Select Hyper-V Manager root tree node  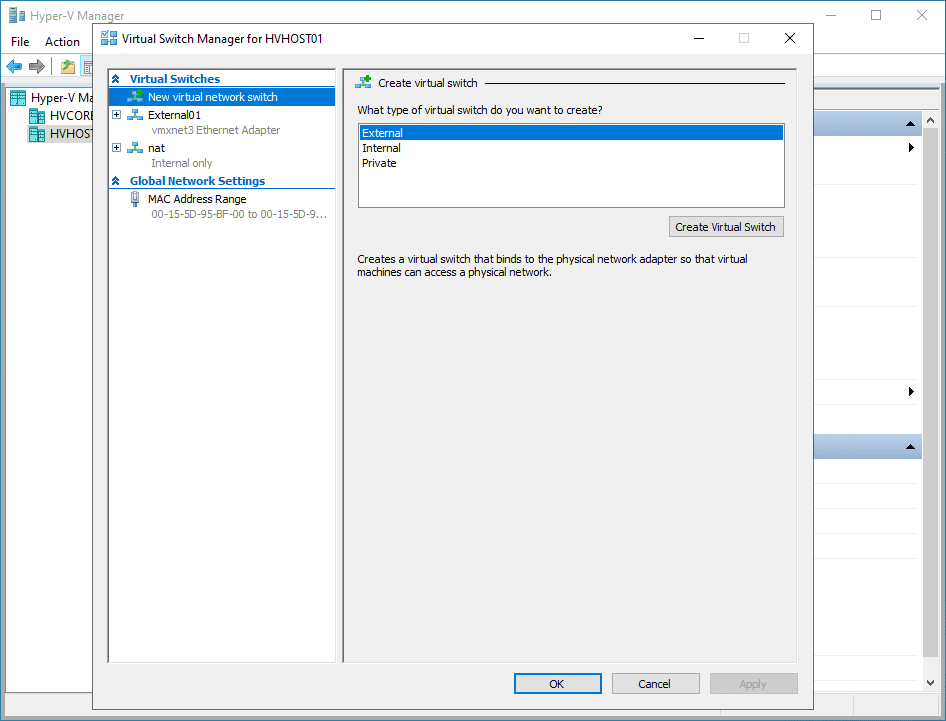(x=62, y=98)
